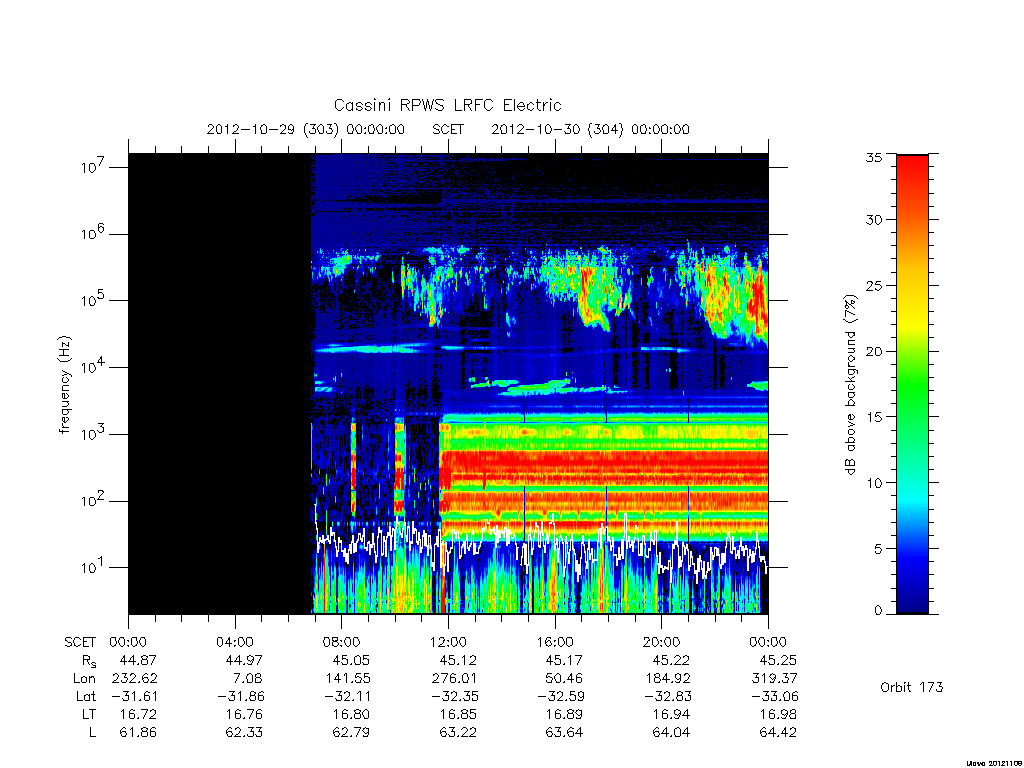Click the L value '64.42'

[x=778, y=732]
